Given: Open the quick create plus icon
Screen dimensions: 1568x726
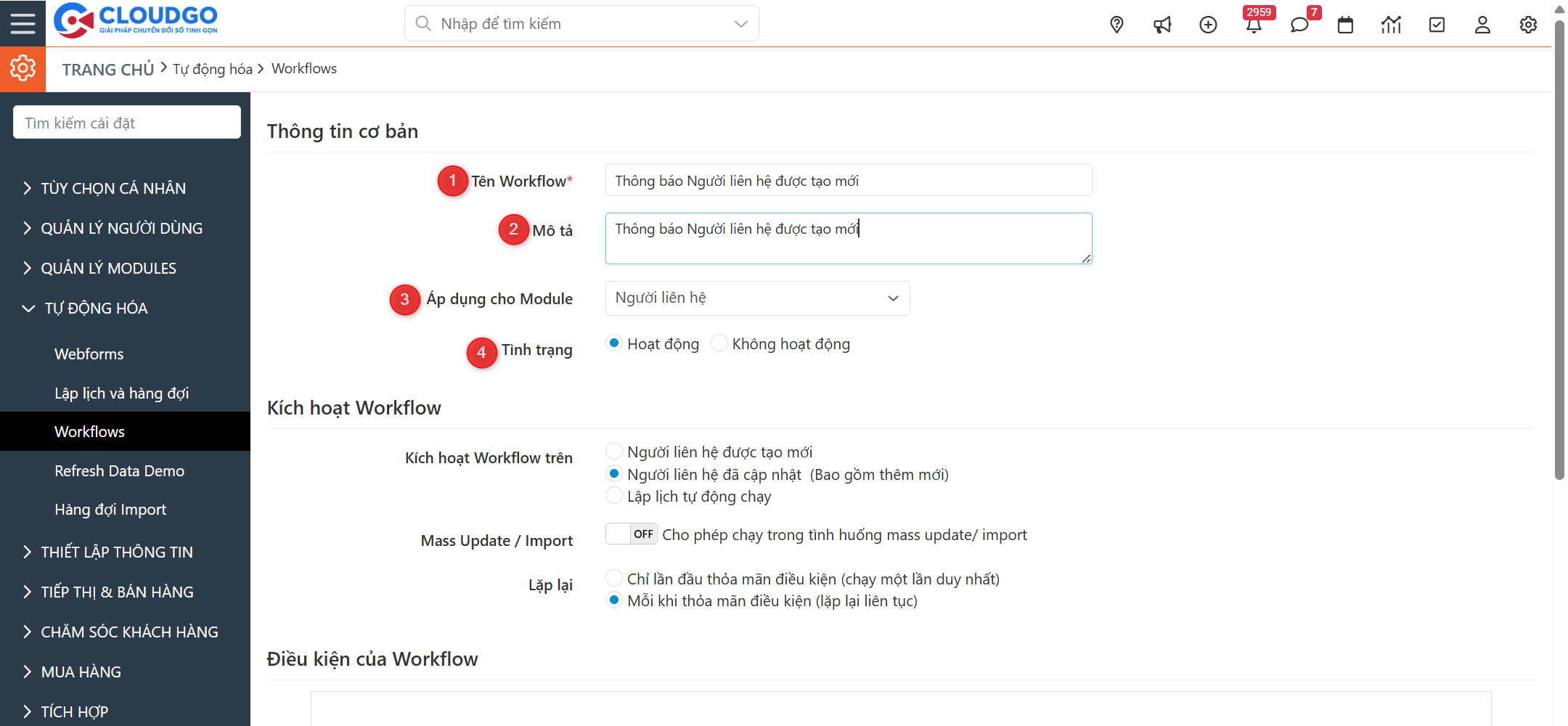Looking at the screenshot, I should pos(1208,24).
